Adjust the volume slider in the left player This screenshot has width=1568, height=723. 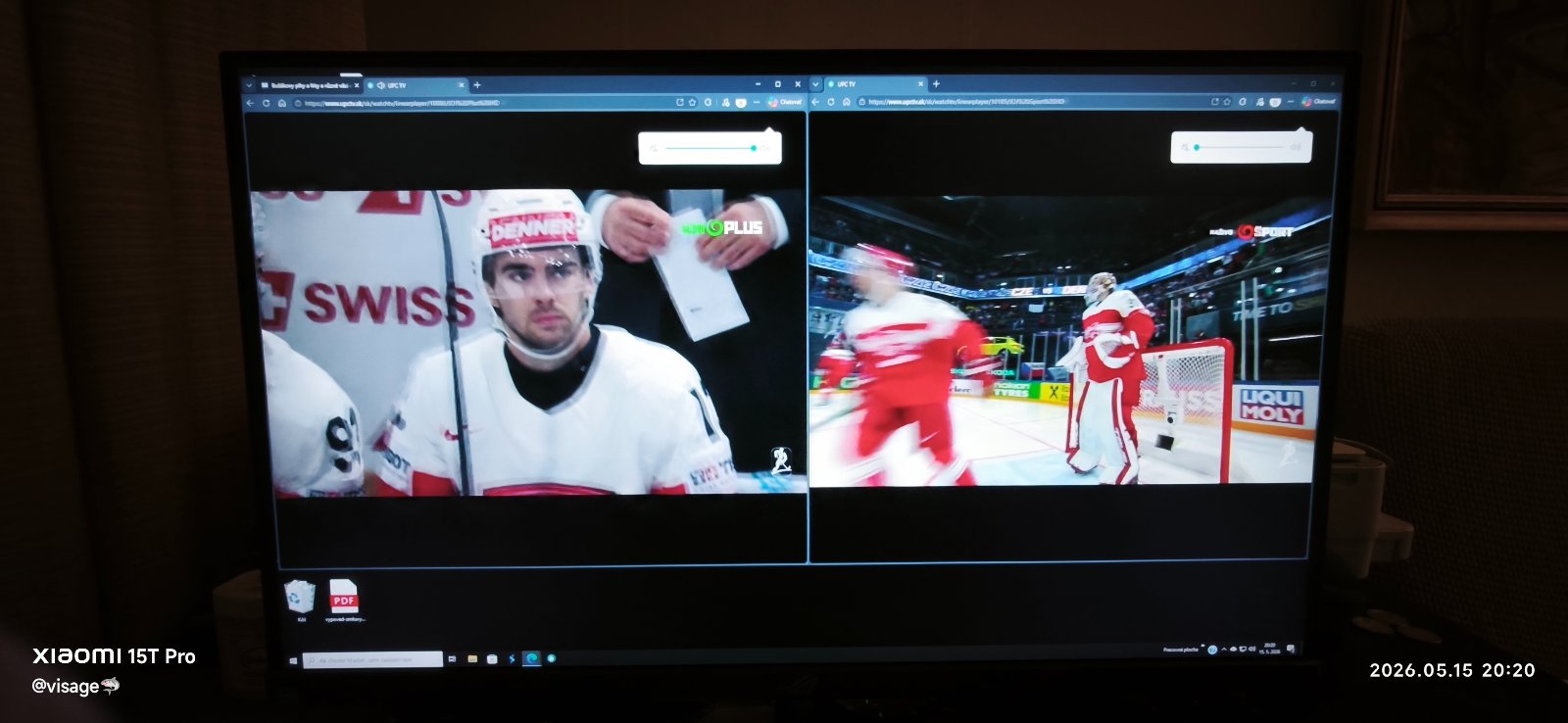(x=710, y=148)
